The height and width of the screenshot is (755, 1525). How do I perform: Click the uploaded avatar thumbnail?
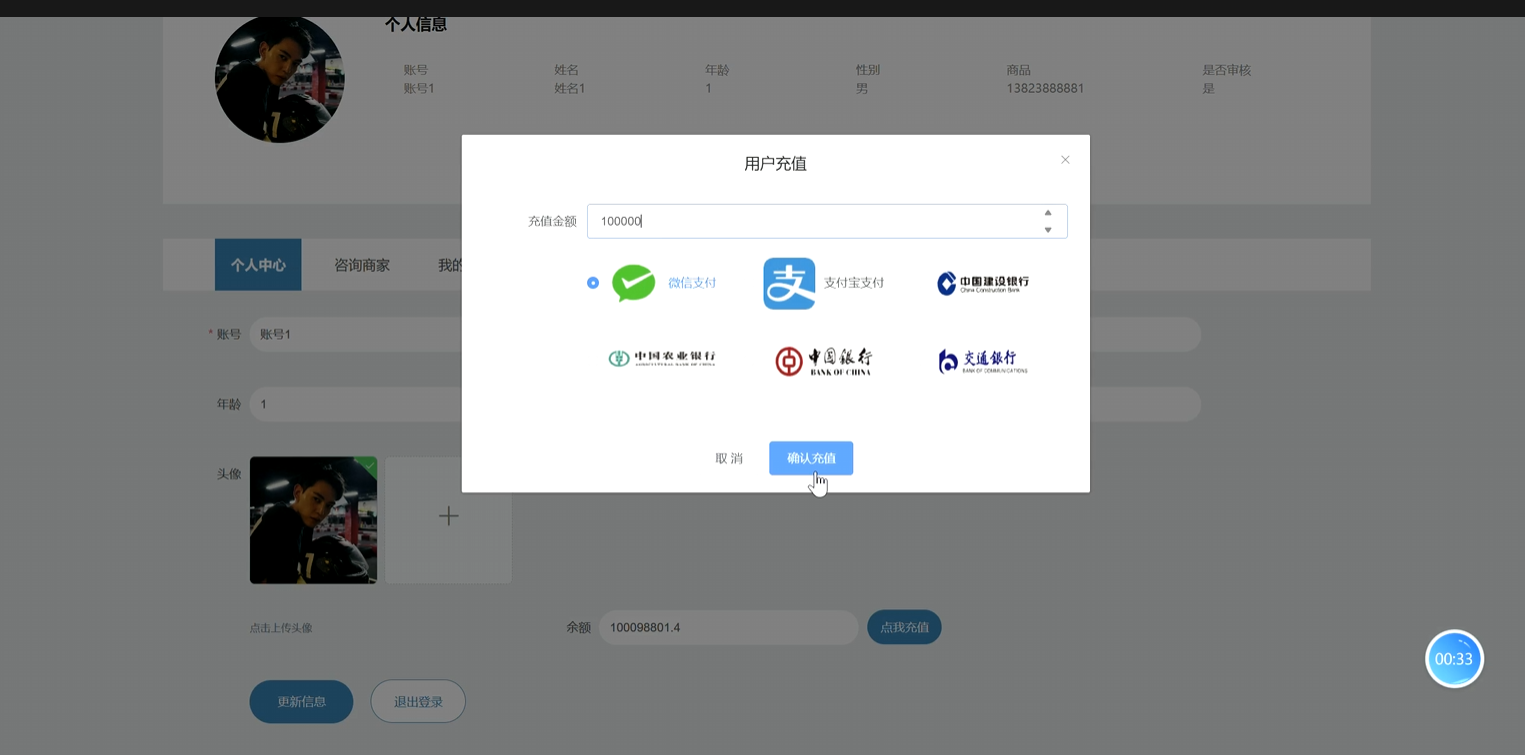[313, 520]
